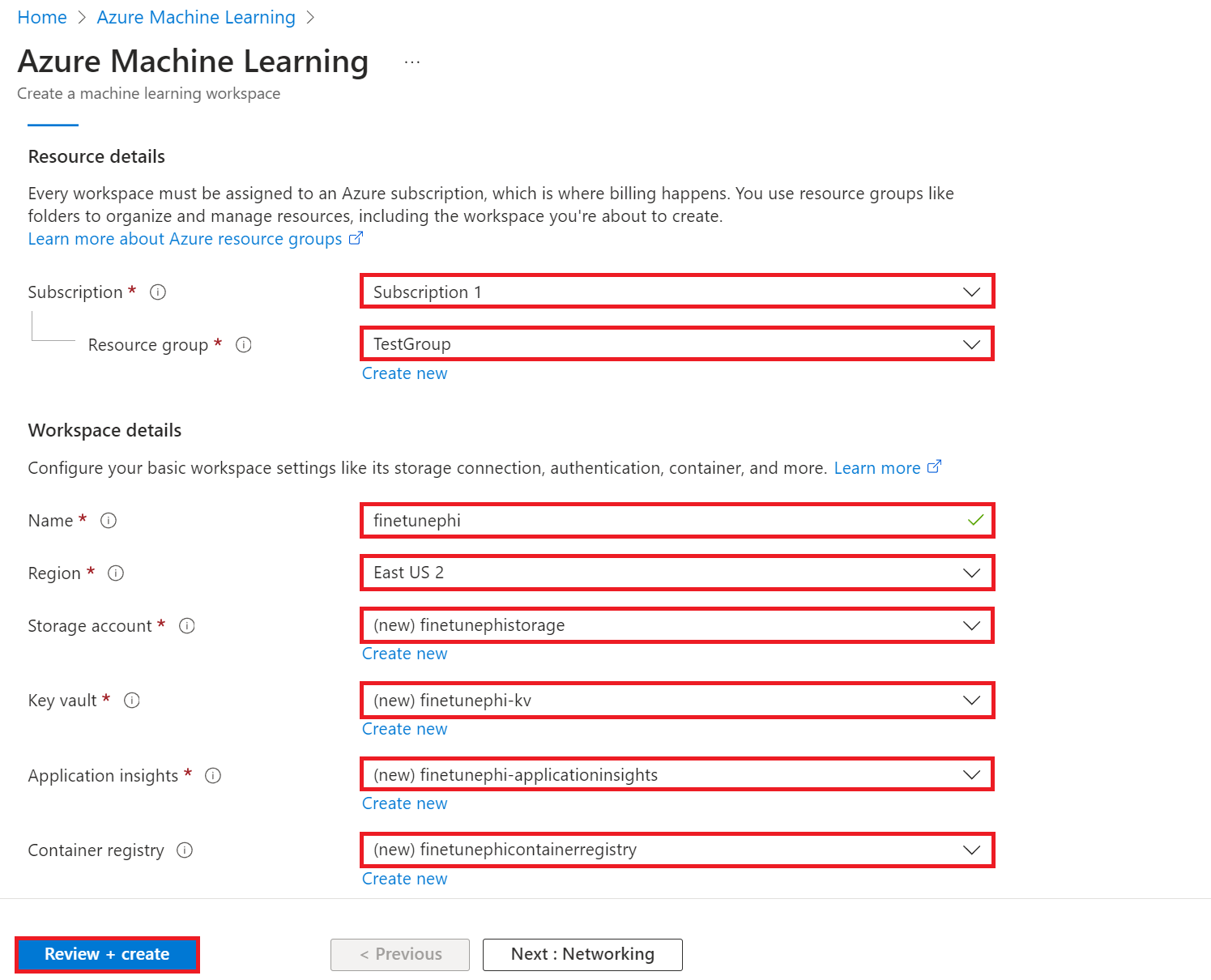Click the finetunephi Name input field
The image size is (1211, 980).
677,520
